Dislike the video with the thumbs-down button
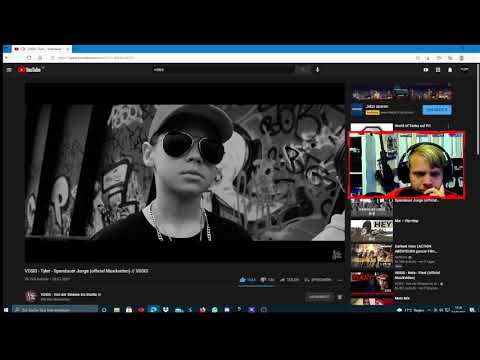 (268, 280)
